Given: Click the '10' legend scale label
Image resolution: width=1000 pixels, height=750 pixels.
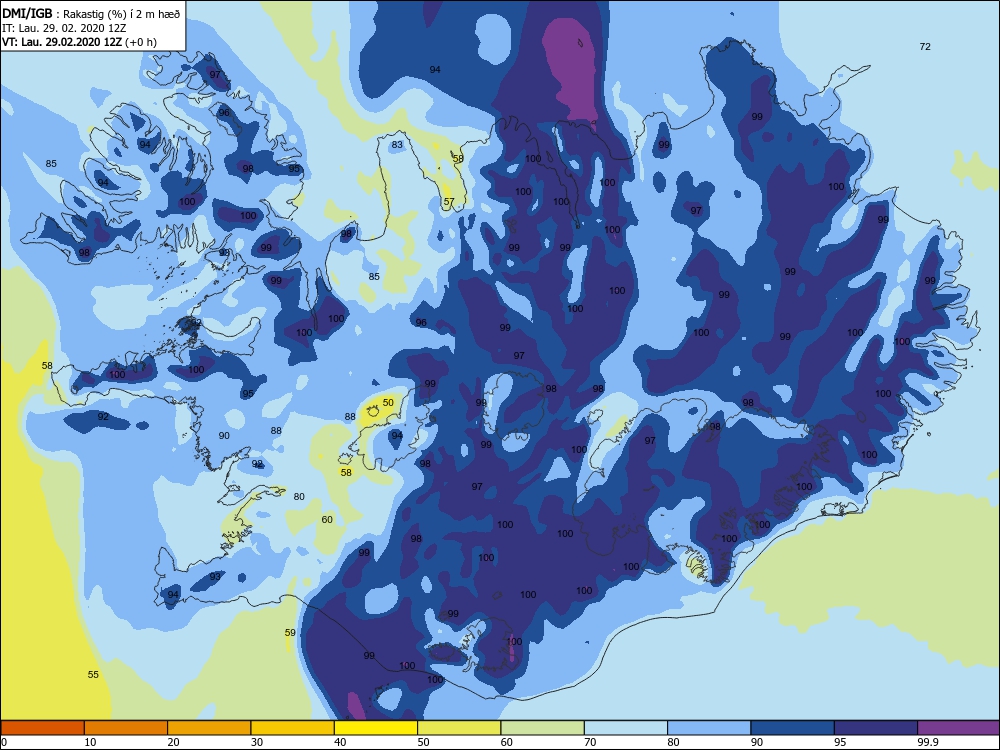Looking at the screenshot, I should [x=91, y=742].
